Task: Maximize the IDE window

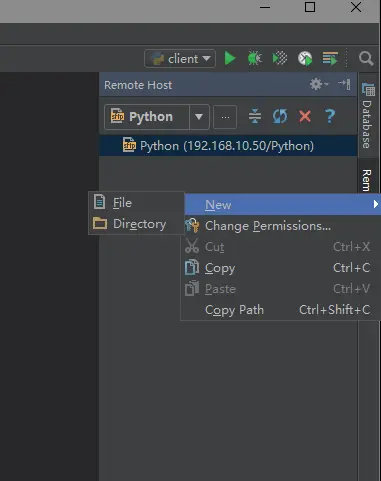Action: (310, 7)
